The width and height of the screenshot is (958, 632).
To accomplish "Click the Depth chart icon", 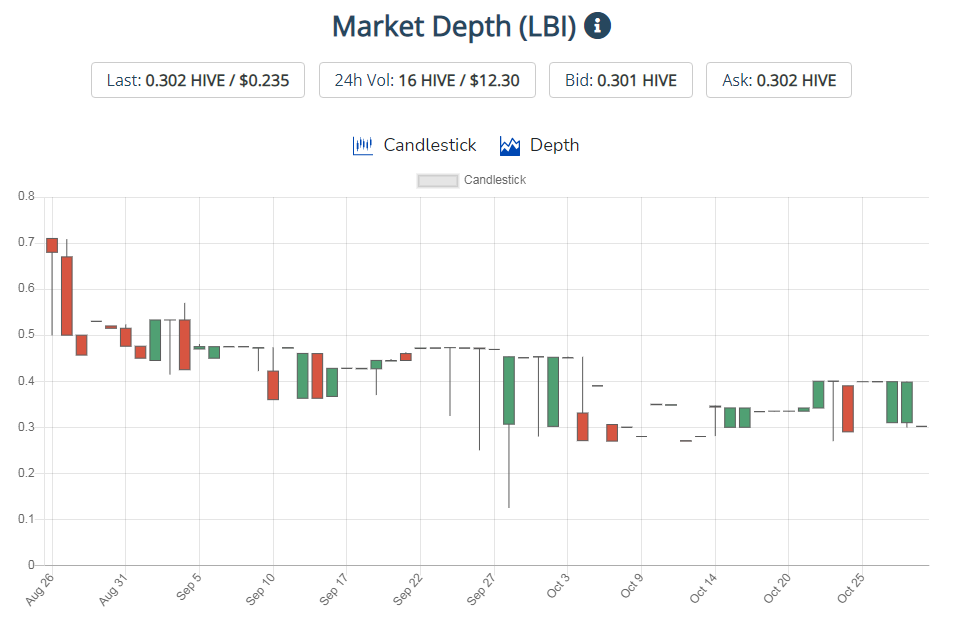I will (510, 145).
